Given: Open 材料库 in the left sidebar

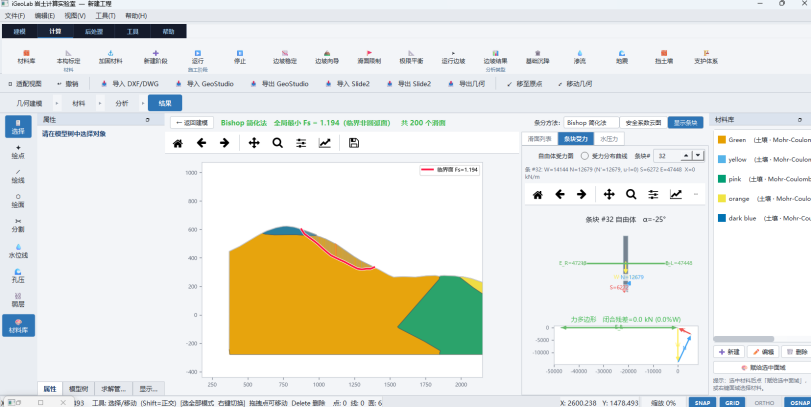Looking at the screenshot, I should tap(18, 325).
